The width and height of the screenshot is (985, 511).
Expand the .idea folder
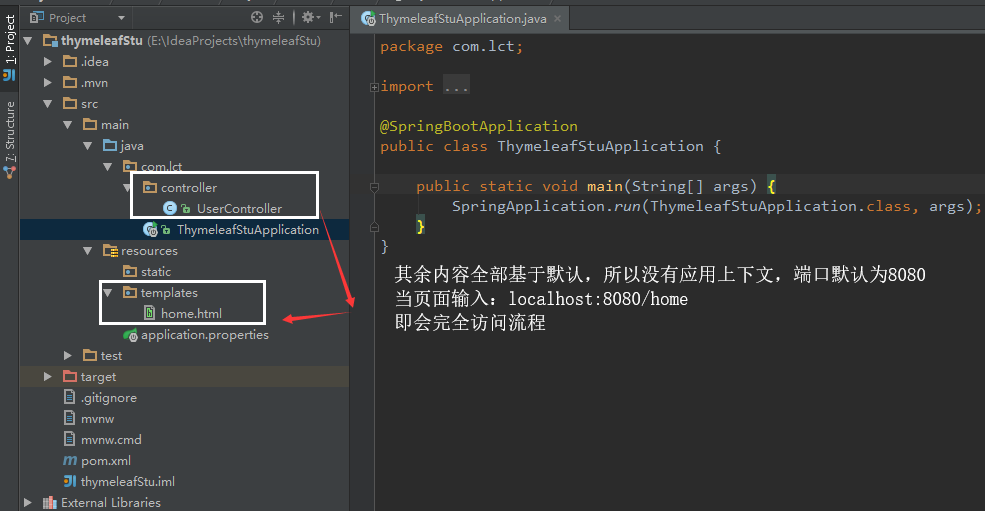click(48, 62)
